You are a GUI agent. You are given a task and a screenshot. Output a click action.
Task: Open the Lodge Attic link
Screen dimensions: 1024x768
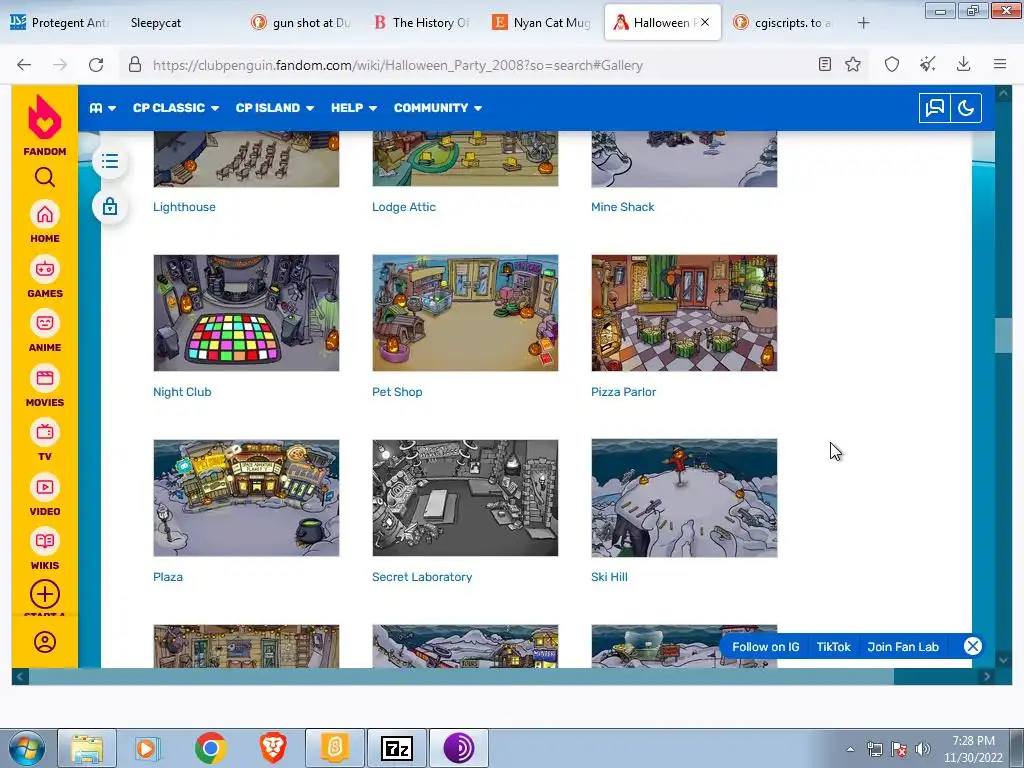[404, 207]
